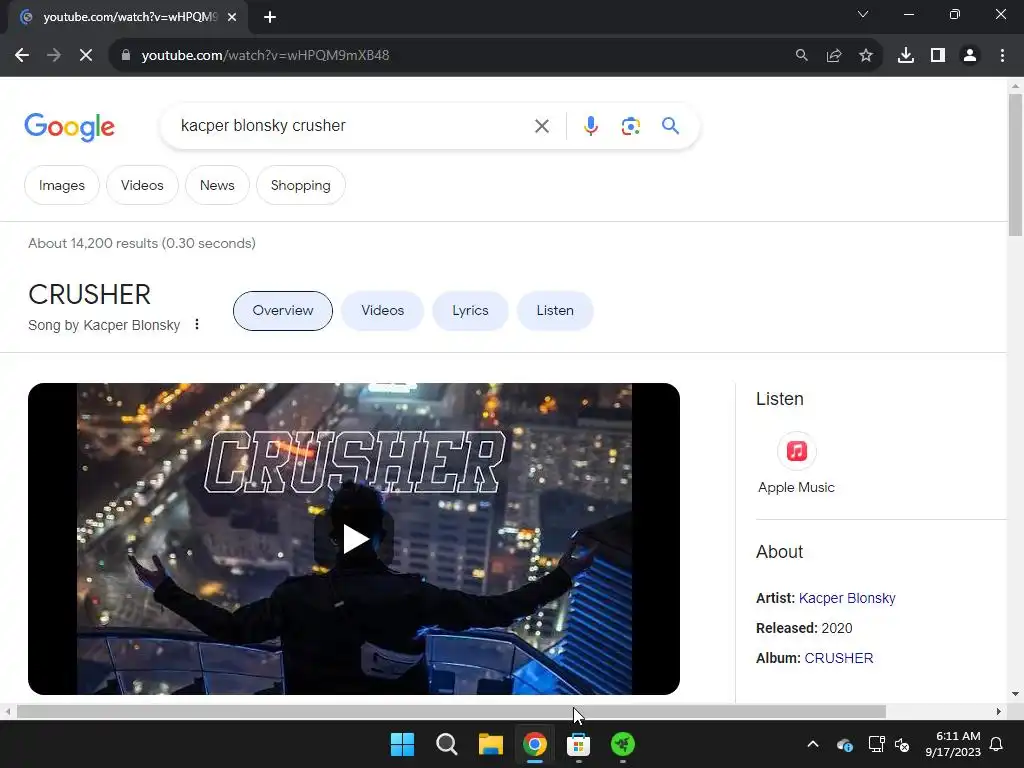The image size is (1024, 768).
Task: Click the vertical scrollbar thumb
Action: [x=1015, y=165]
